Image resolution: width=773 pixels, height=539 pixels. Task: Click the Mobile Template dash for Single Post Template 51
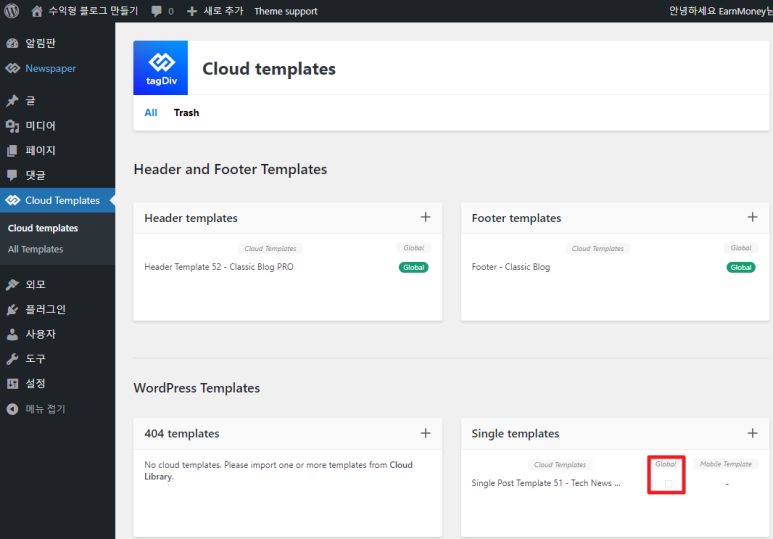tap(727, 484)
